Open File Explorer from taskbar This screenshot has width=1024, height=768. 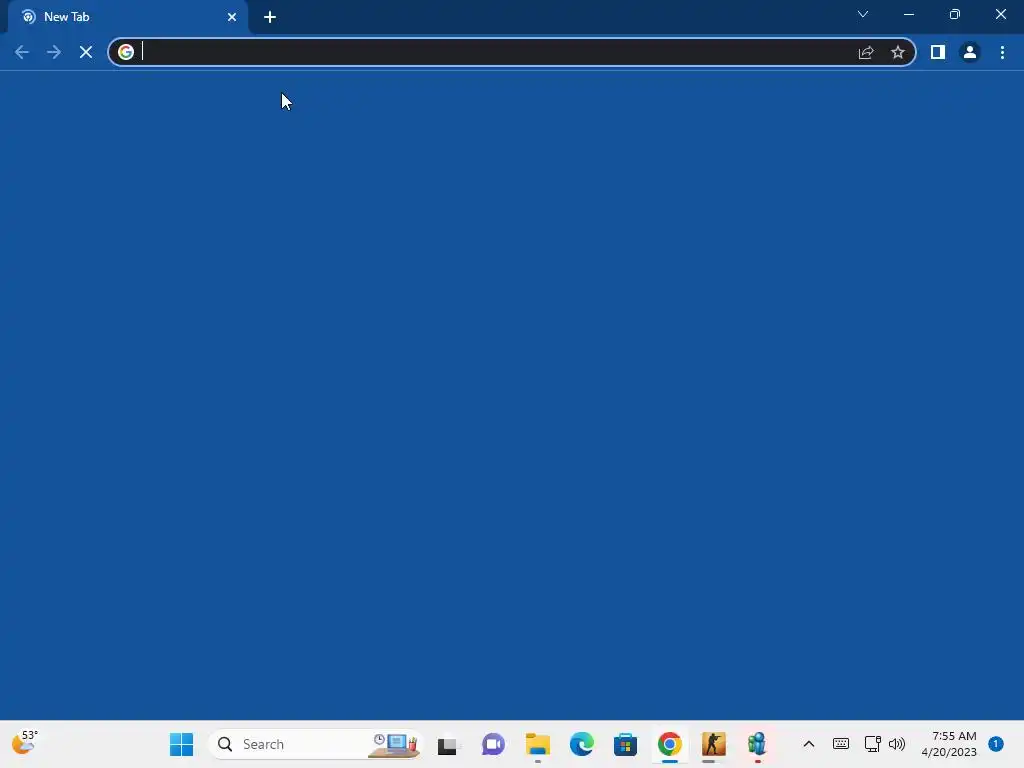[x=537, y=744]
